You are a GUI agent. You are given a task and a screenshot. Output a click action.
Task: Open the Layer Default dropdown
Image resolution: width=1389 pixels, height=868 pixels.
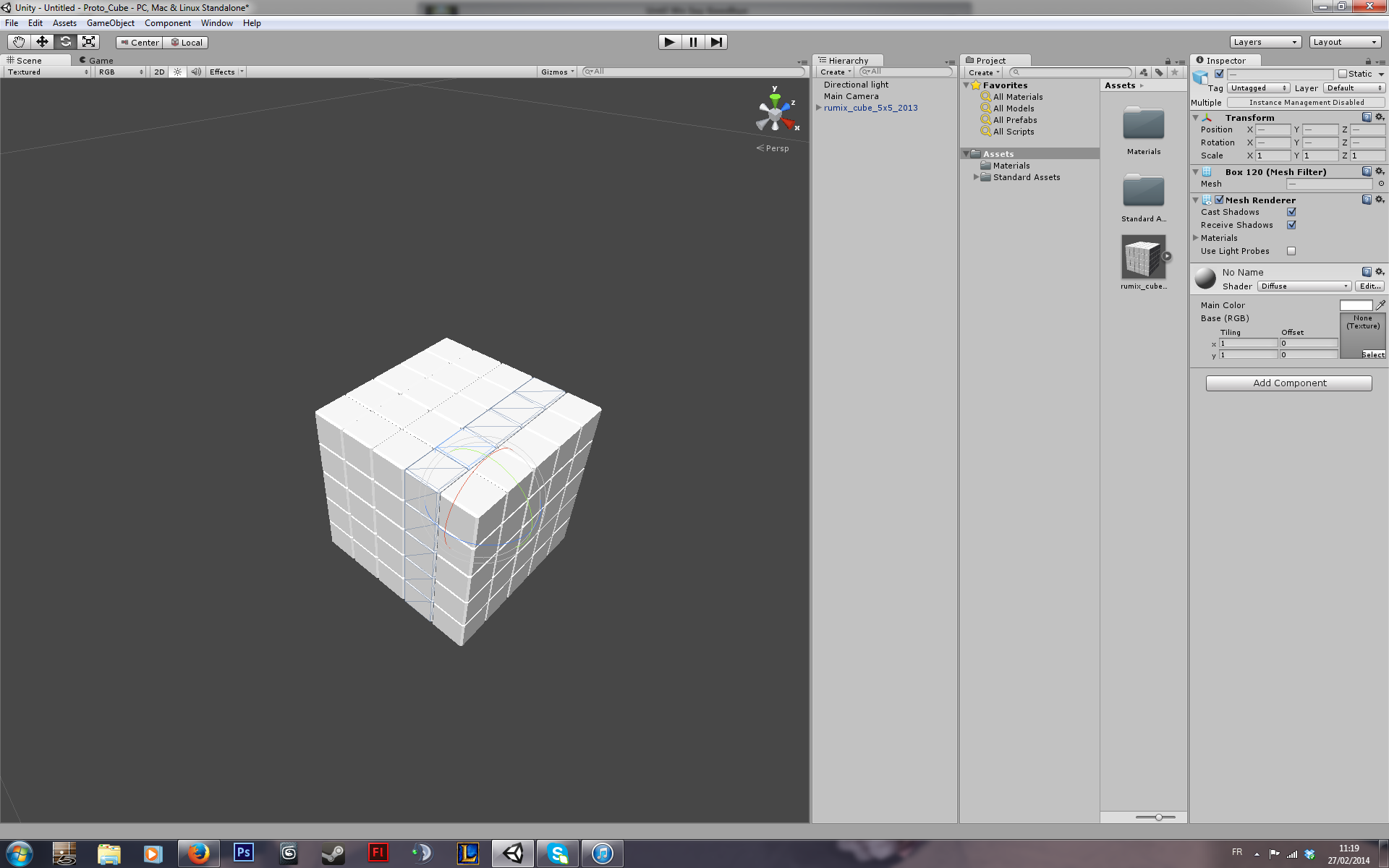coord(1354,88)
